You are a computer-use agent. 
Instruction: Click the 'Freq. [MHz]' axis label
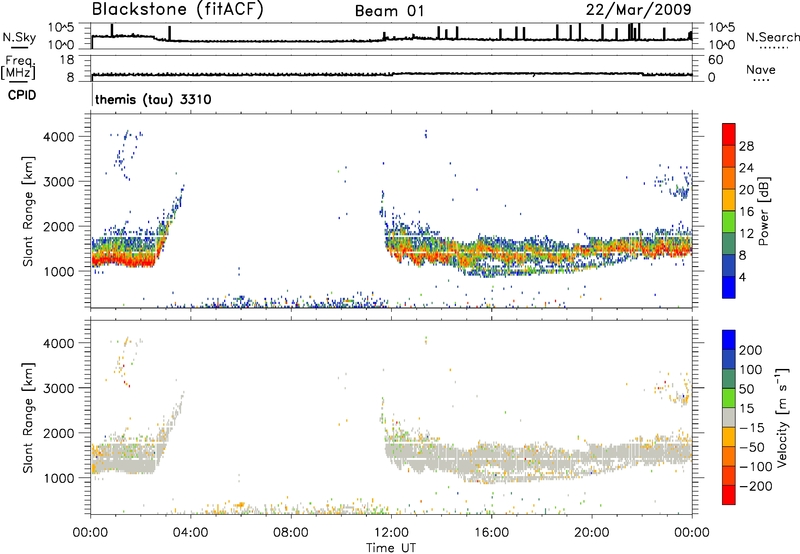click(x=18, y=68)
